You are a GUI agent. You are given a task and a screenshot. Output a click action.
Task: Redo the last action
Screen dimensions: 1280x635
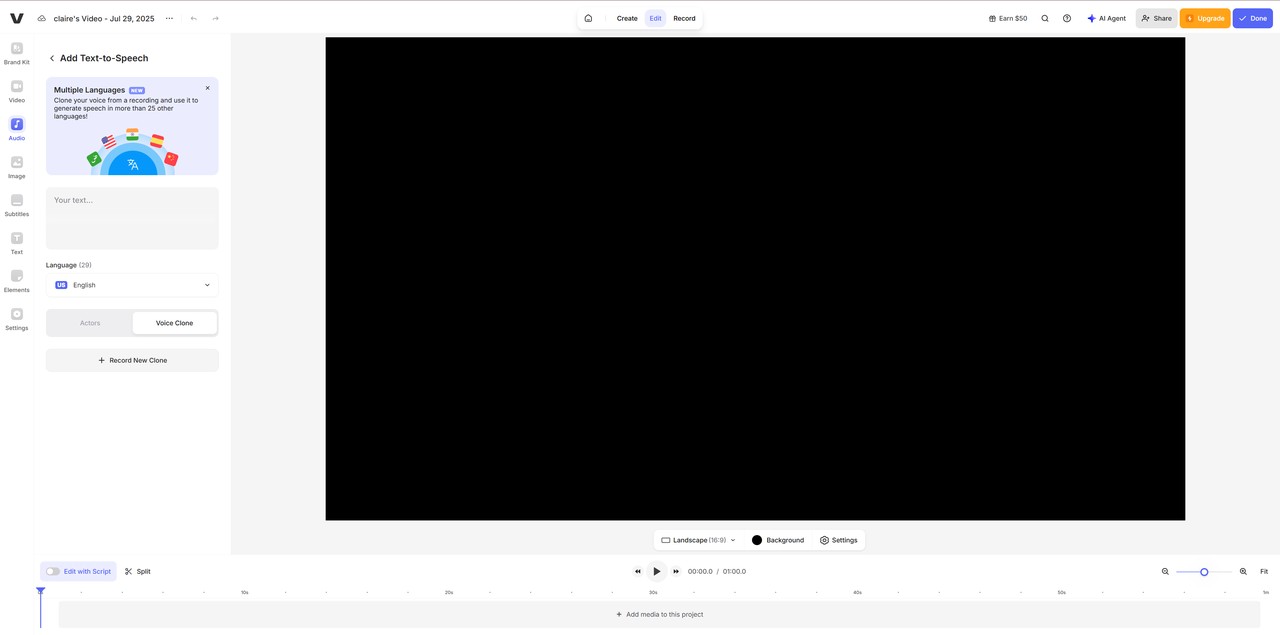[x=215, y=18]
